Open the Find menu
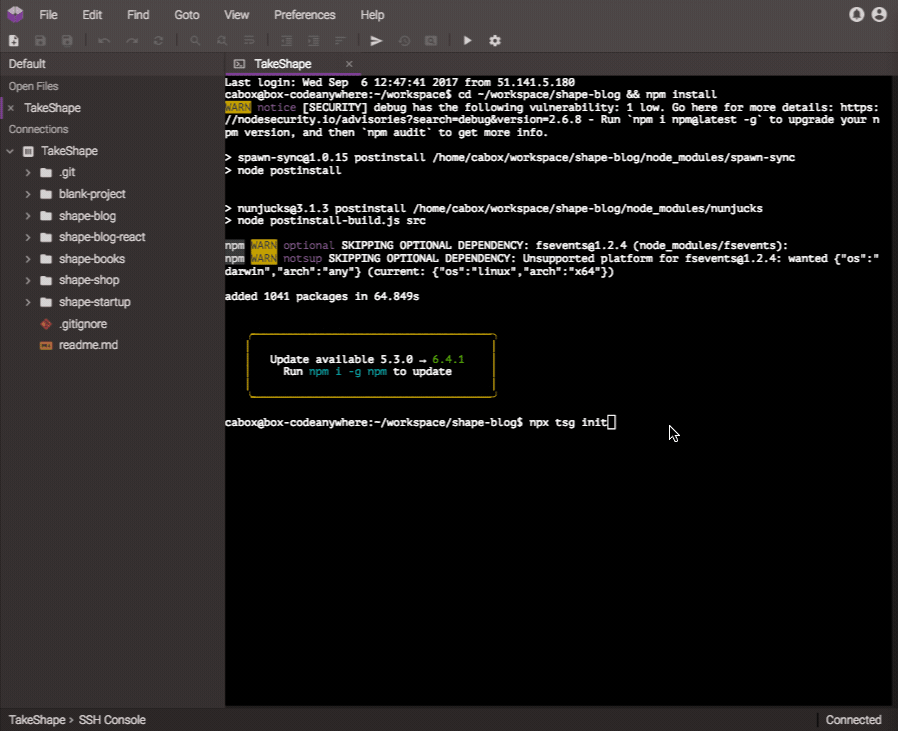 138,15
